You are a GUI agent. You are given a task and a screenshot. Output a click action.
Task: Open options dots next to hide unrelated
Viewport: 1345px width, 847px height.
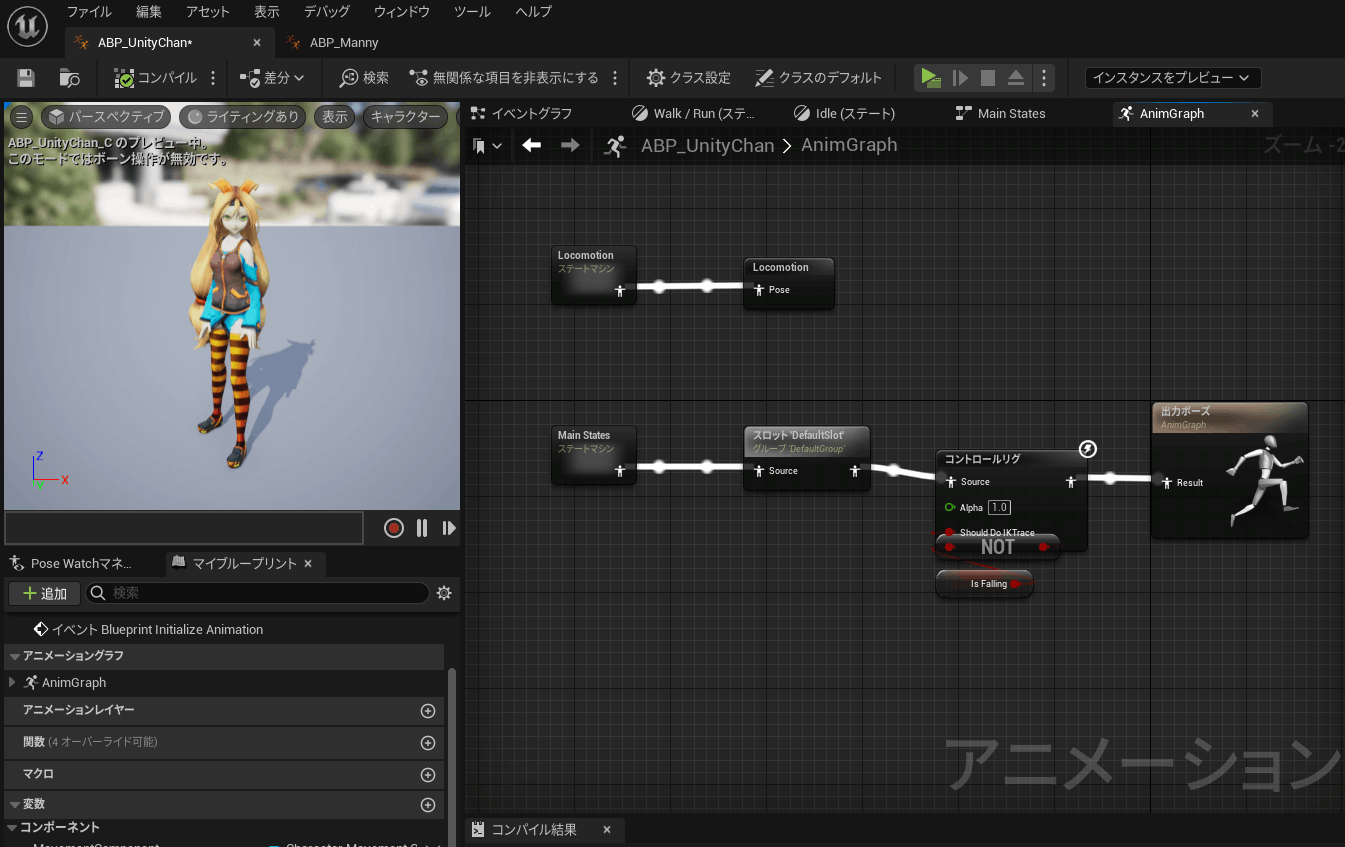614,78
